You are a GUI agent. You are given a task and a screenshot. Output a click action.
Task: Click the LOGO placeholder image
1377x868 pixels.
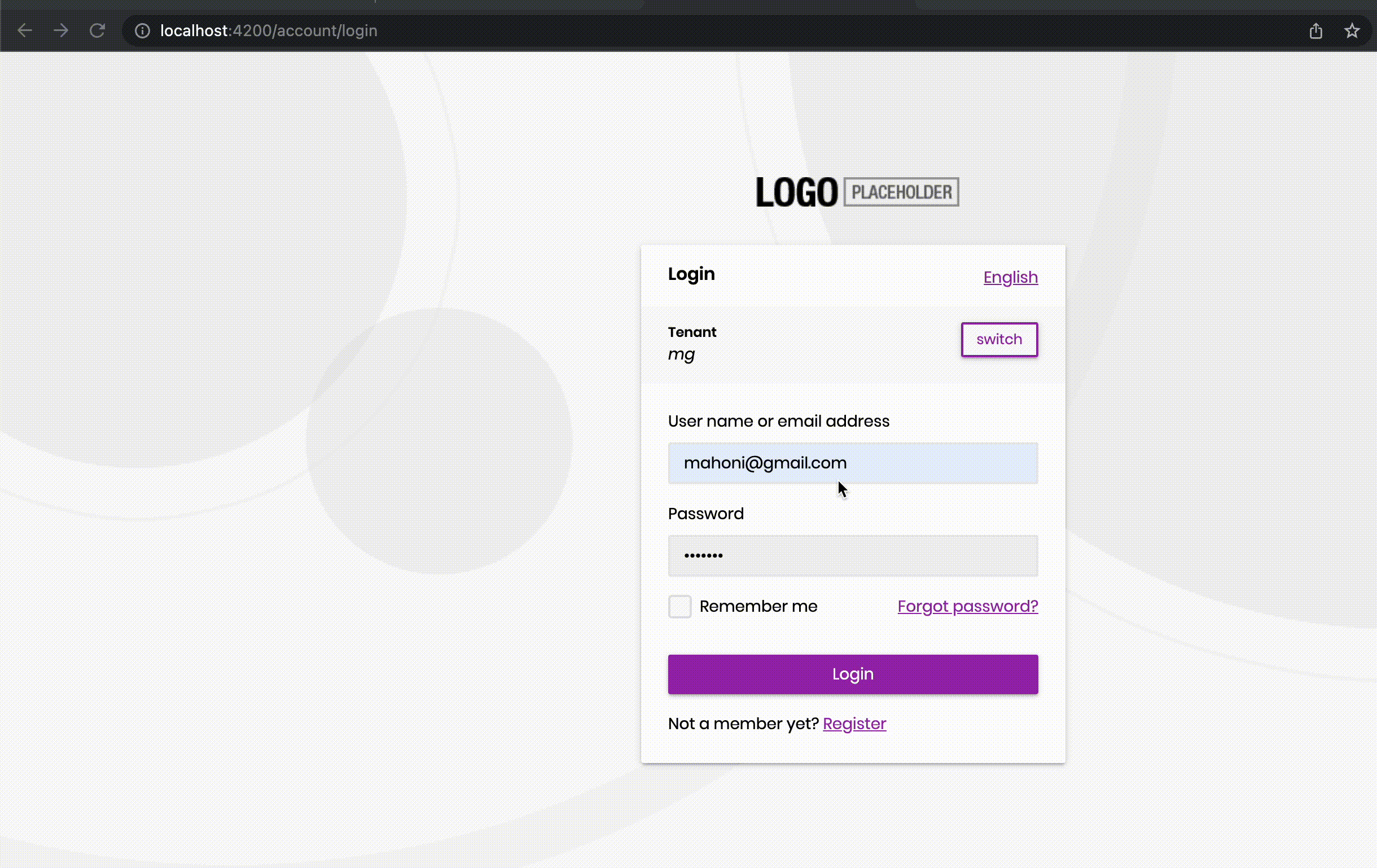857,192
